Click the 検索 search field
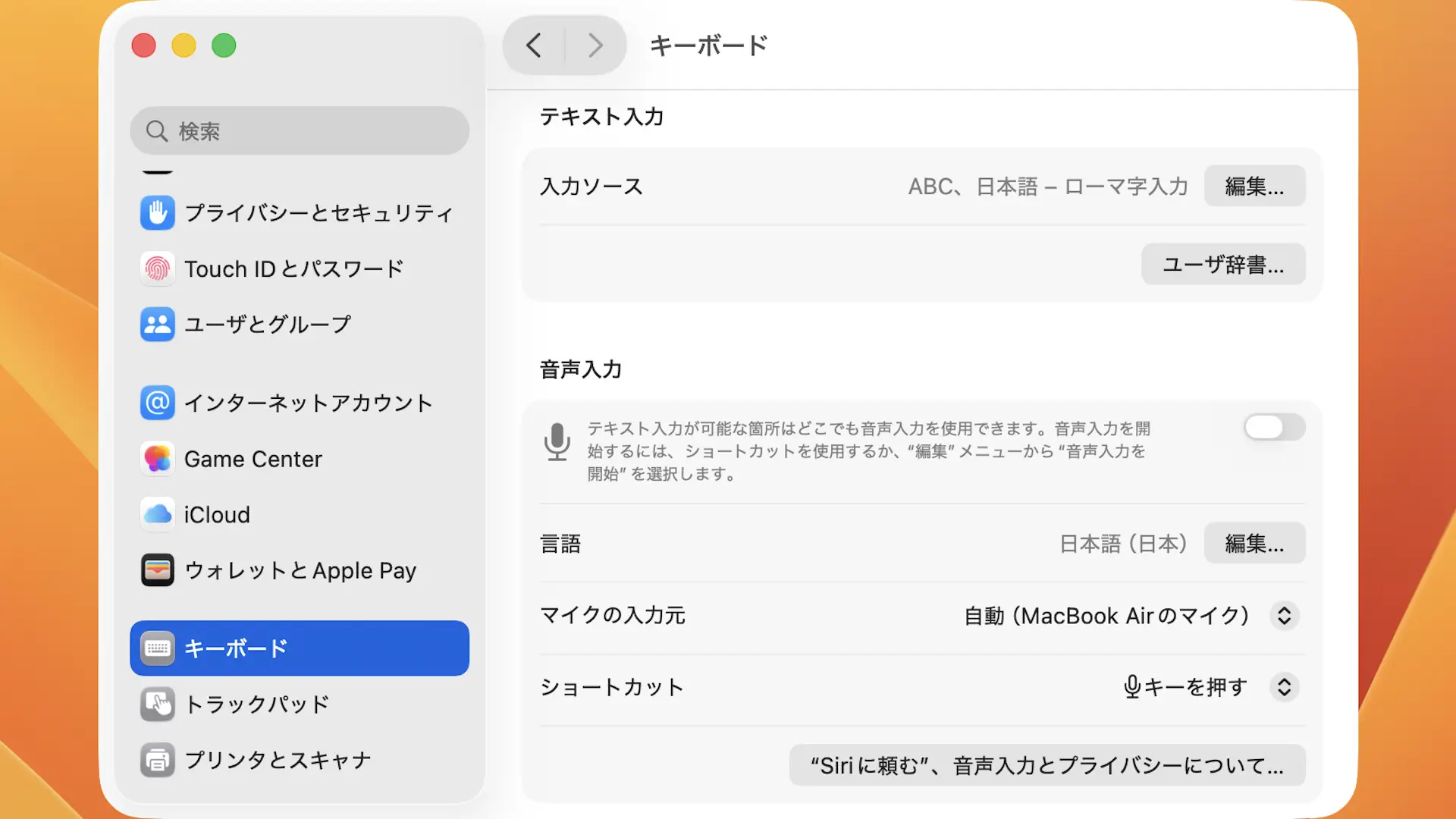The height and width of the screenshot is (819, 1456). [300, 131]
